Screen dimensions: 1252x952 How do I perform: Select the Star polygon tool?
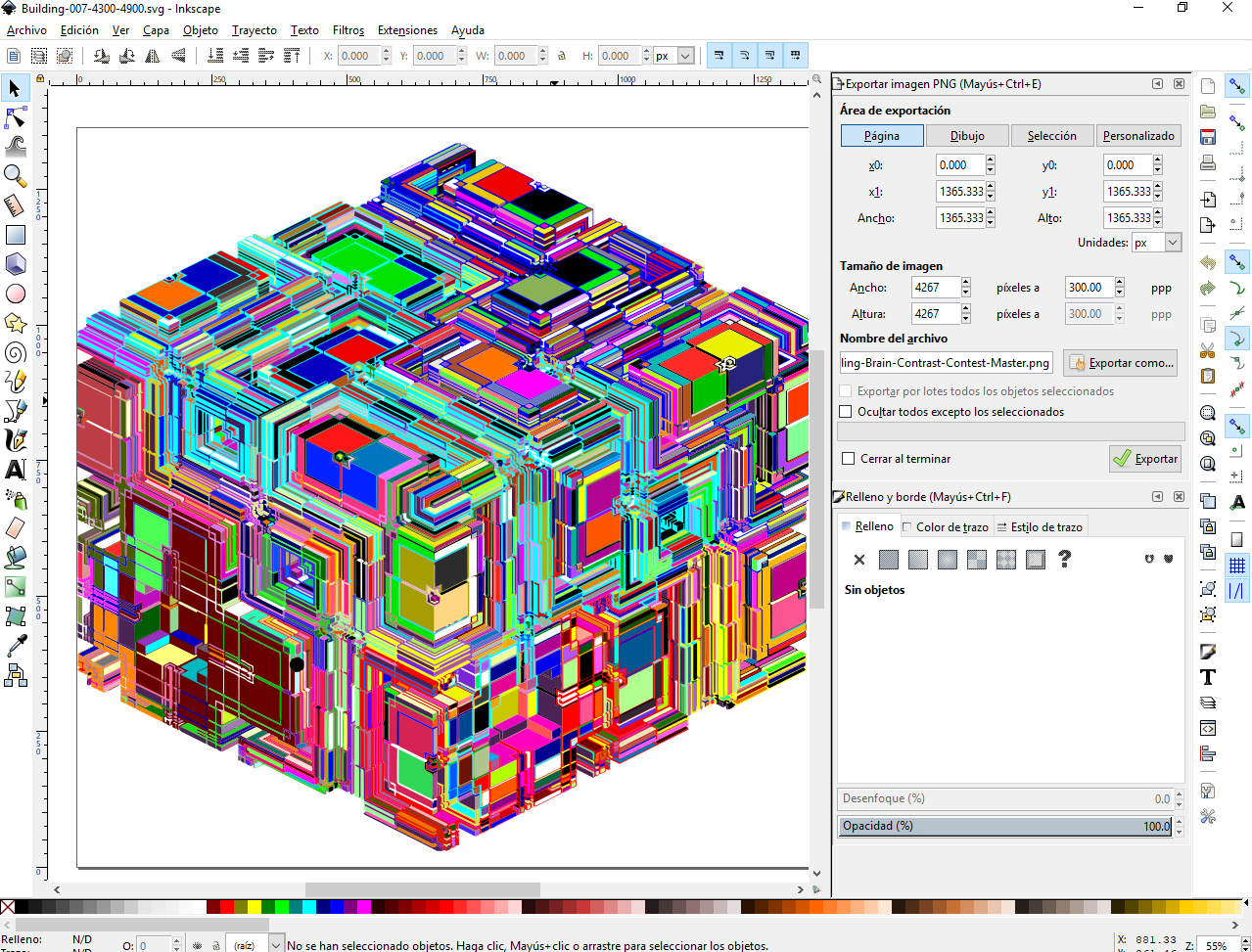[16, 323]
